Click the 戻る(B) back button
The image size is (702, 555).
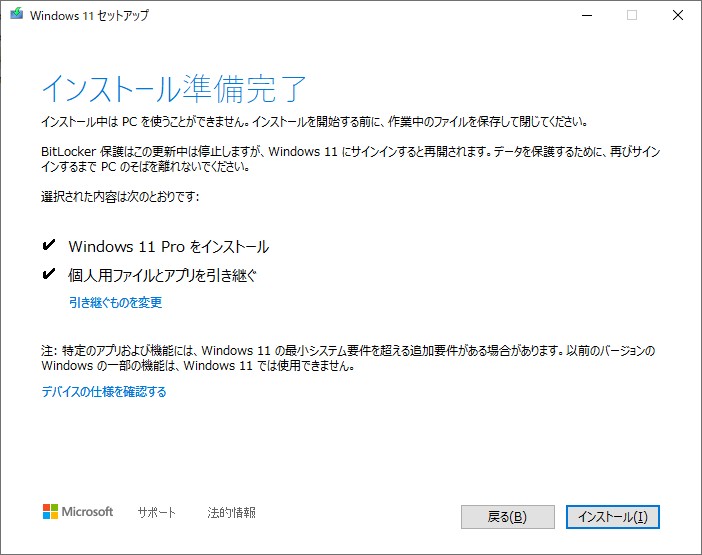508,517
